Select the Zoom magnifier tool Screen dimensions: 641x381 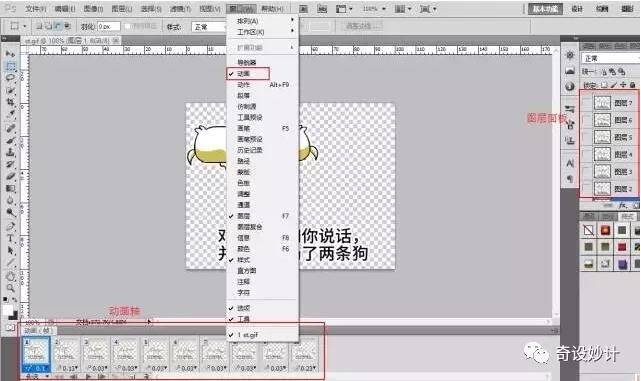coord(10,288)
